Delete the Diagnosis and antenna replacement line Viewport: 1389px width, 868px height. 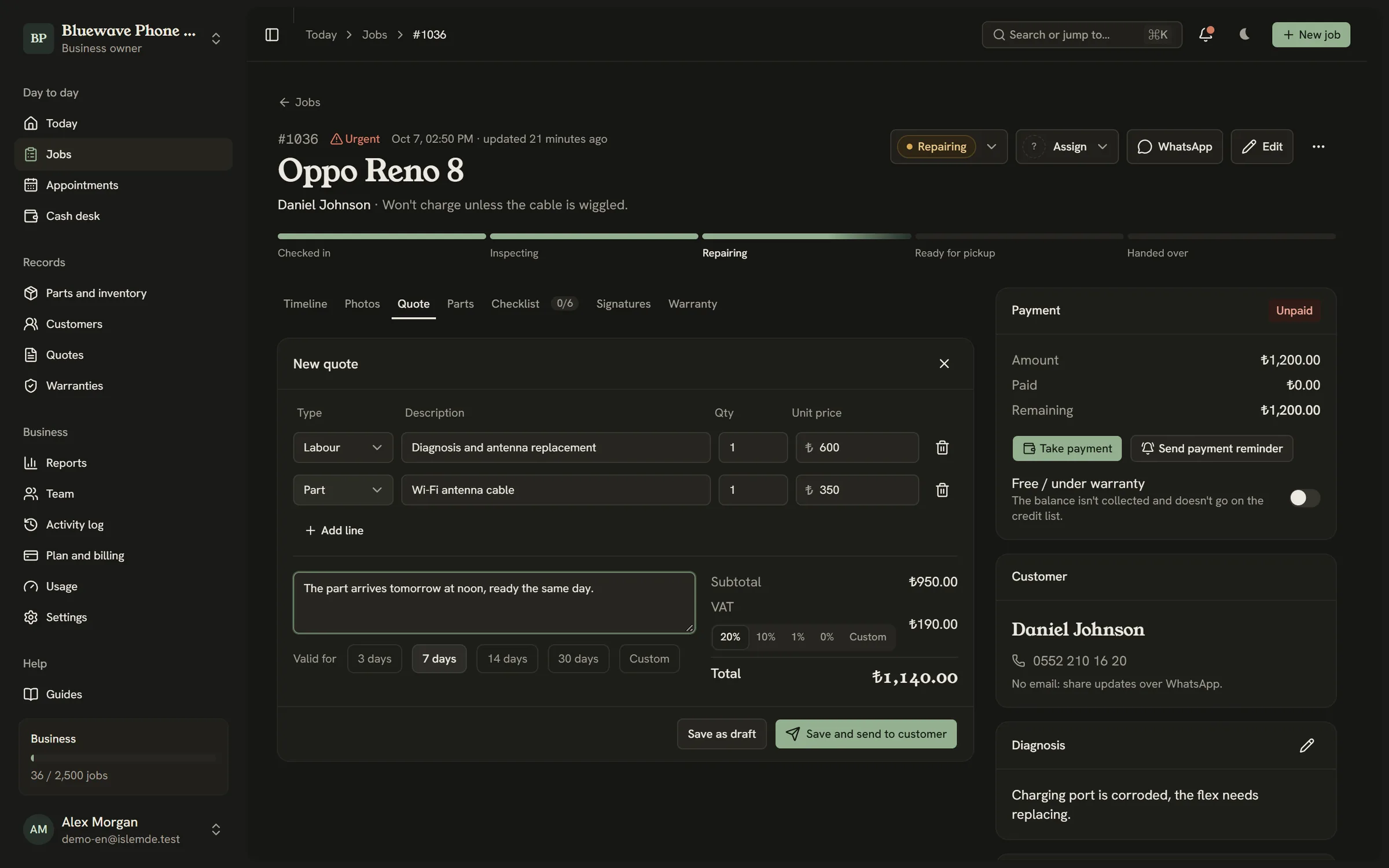(x=942, y=447)
